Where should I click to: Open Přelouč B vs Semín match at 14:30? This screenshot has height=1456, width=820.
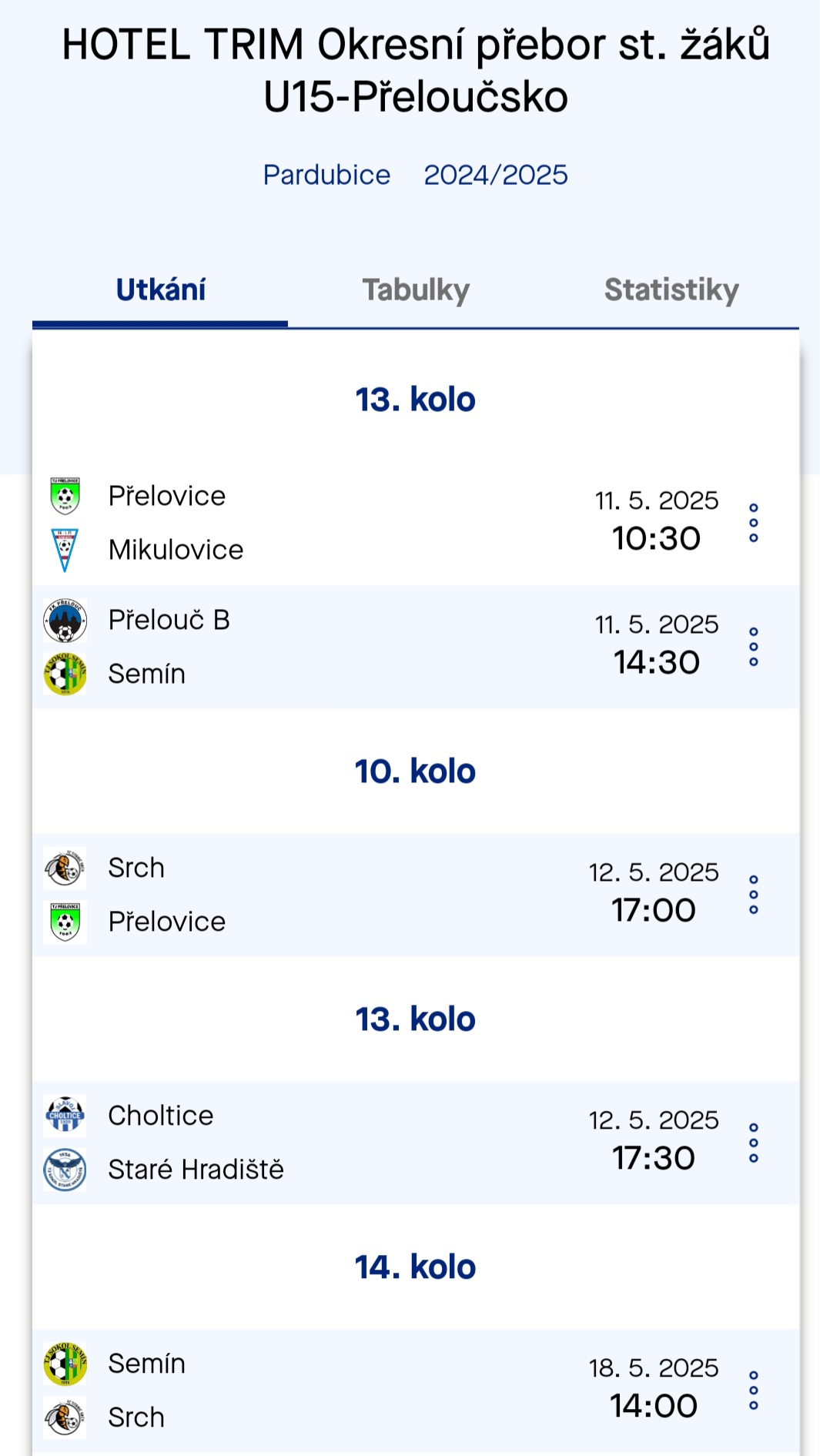tap(416, 647)
